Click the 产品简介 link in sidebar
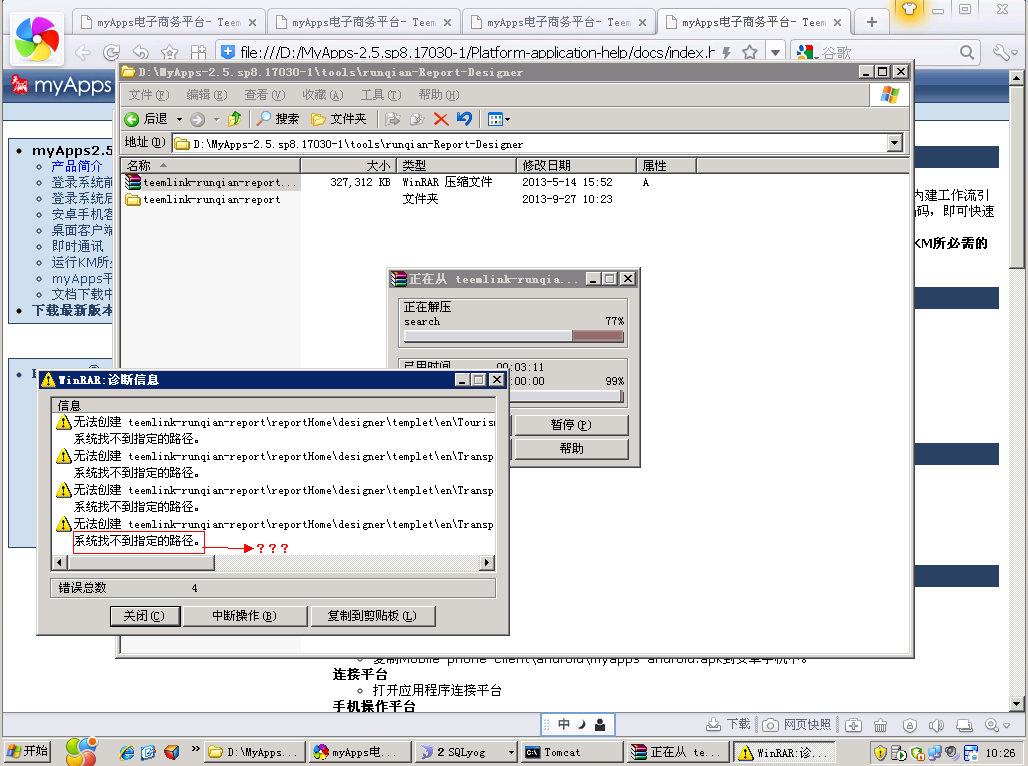This screenshot has height=766, width=1028. pos(77,167)
